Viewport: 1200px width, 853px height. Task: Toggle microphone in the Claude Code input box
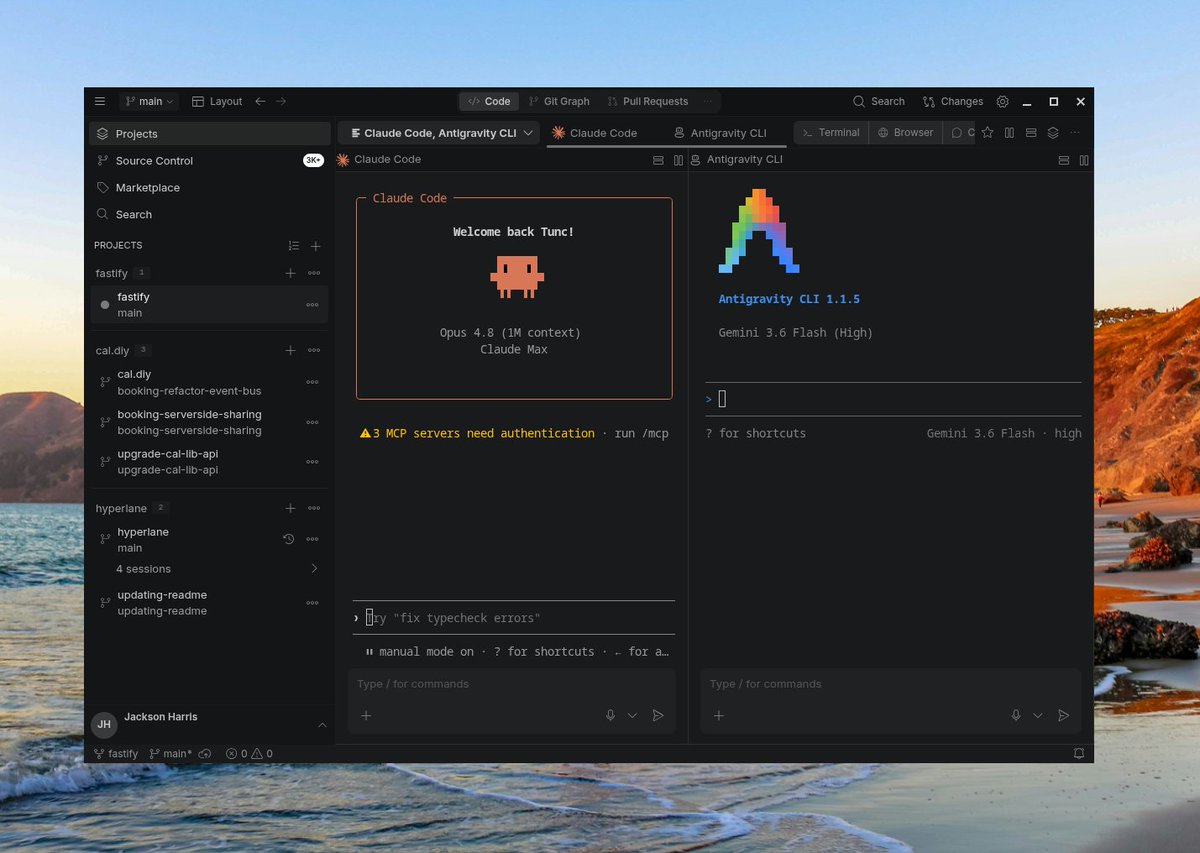coord(610,715)
